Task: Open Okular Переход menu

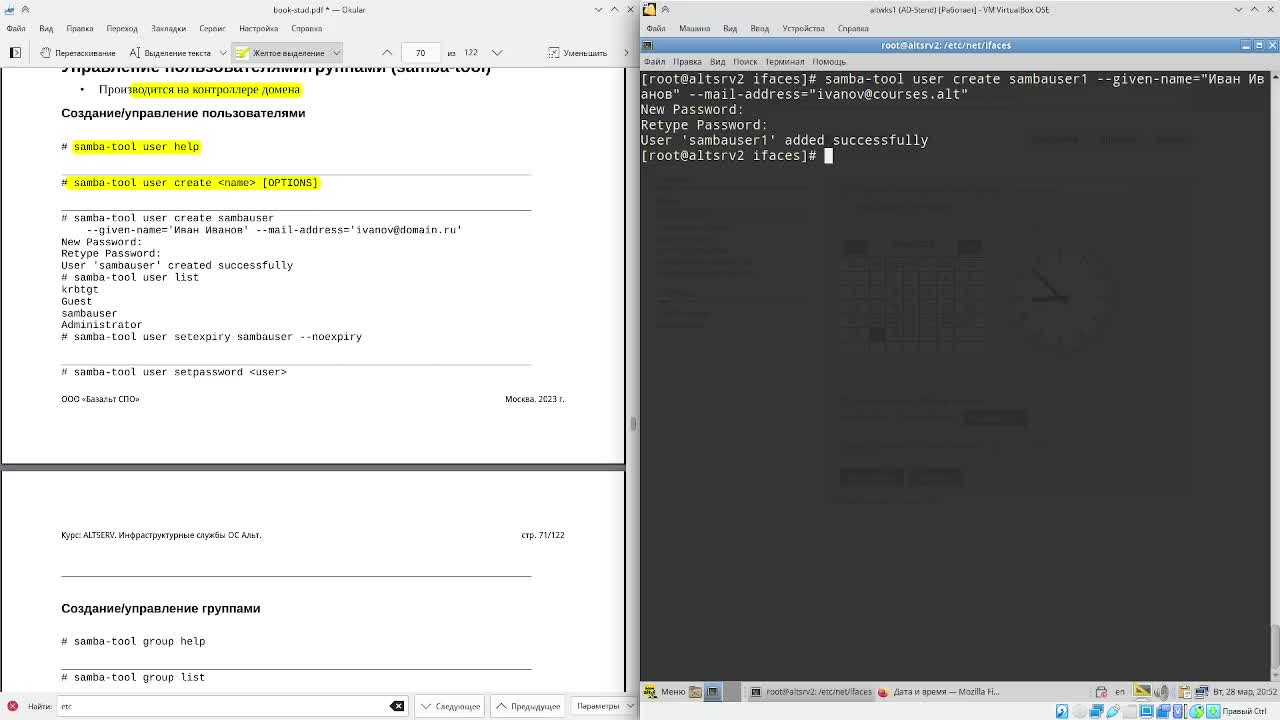Action: [122, 28]
